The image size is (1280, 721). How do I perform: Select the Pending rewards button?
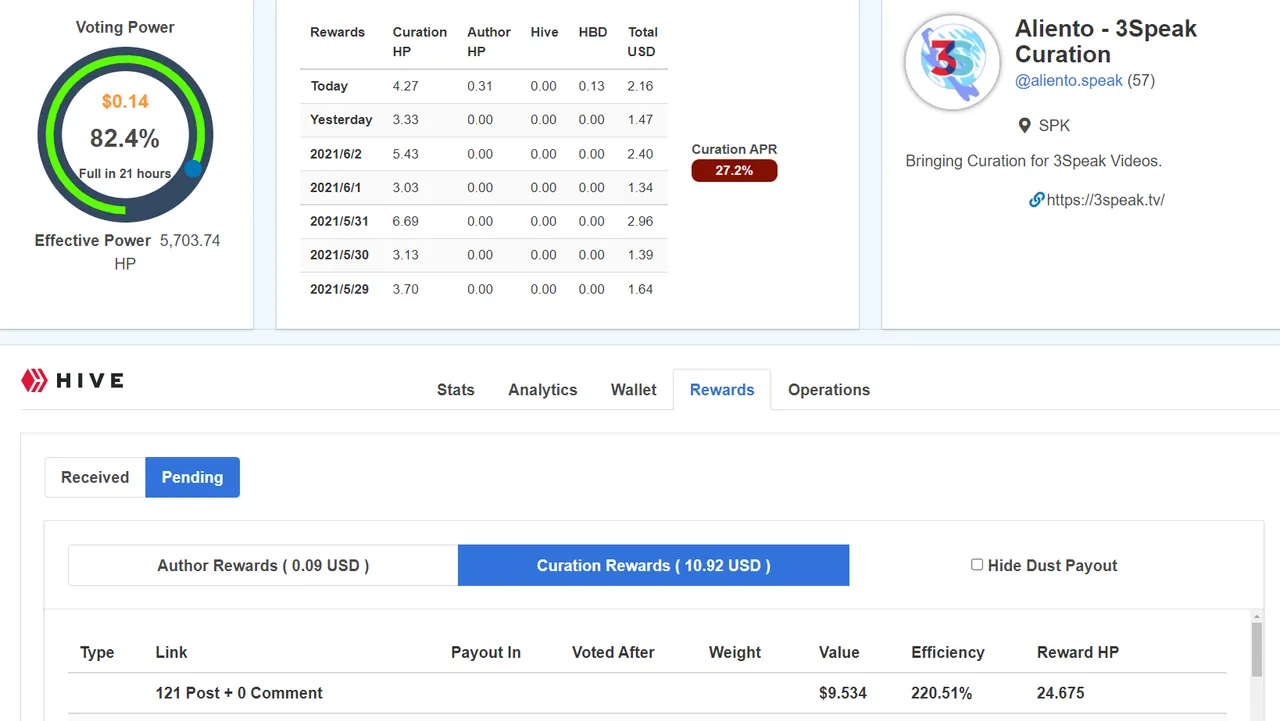click(x=192, y=477)
